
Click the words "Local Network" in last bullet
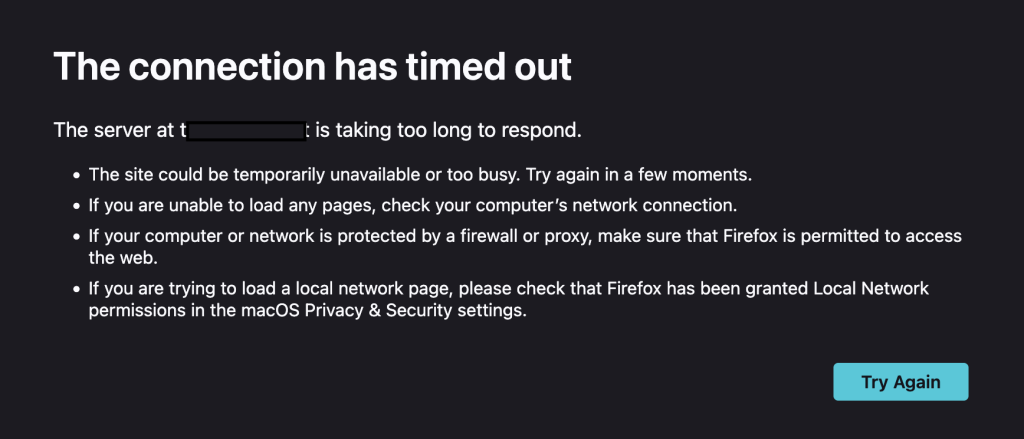click(x=880, y=289)
